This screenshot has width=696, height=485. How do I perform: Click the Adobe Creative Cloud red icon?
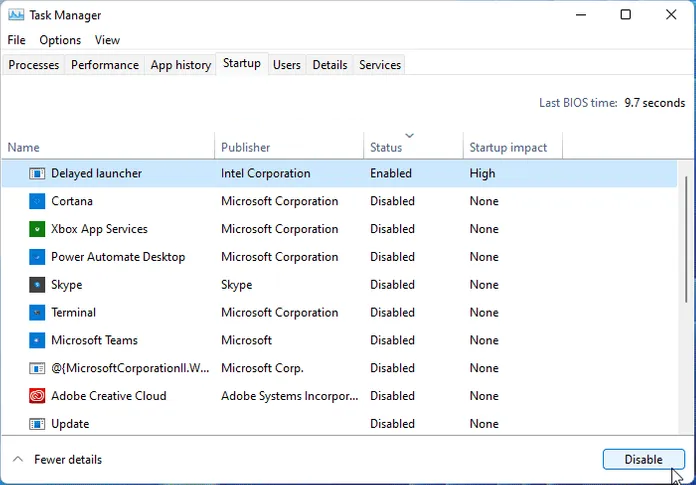tap(37, 396)
